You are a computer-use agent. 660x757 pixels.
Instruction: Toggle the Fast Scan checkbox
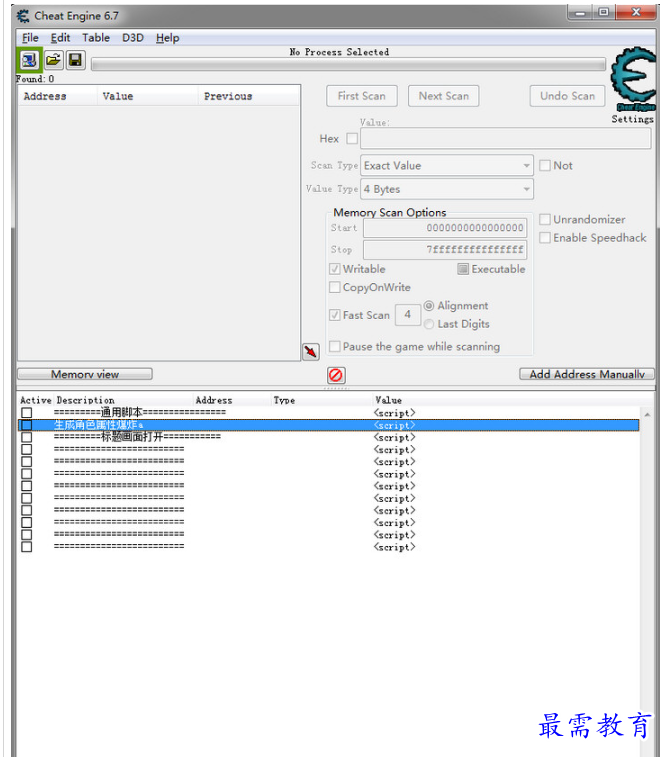pyautogui.click(x=334, y=315)
